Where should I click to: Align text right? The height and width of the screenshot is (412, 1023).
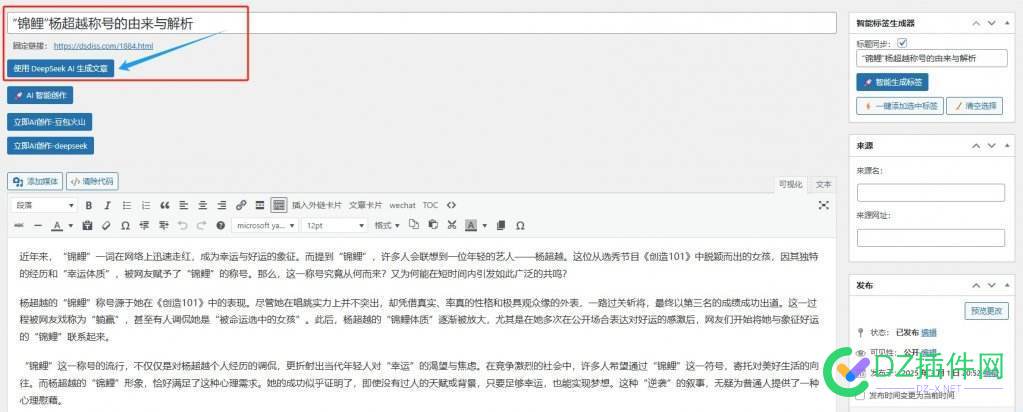point(222,205)
